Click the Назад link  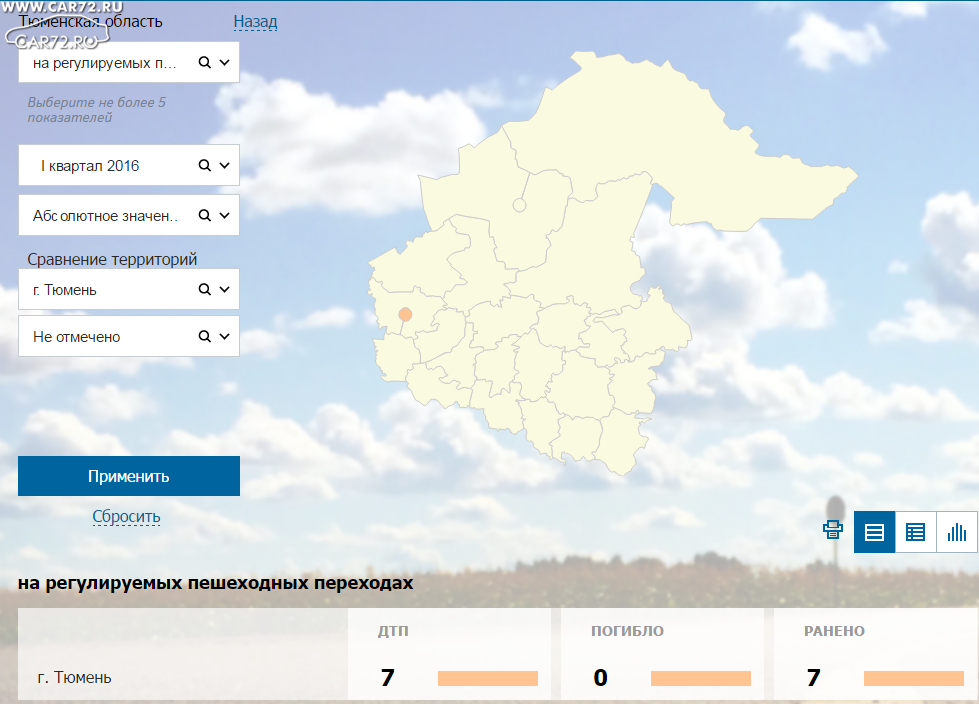click(255, 21)
